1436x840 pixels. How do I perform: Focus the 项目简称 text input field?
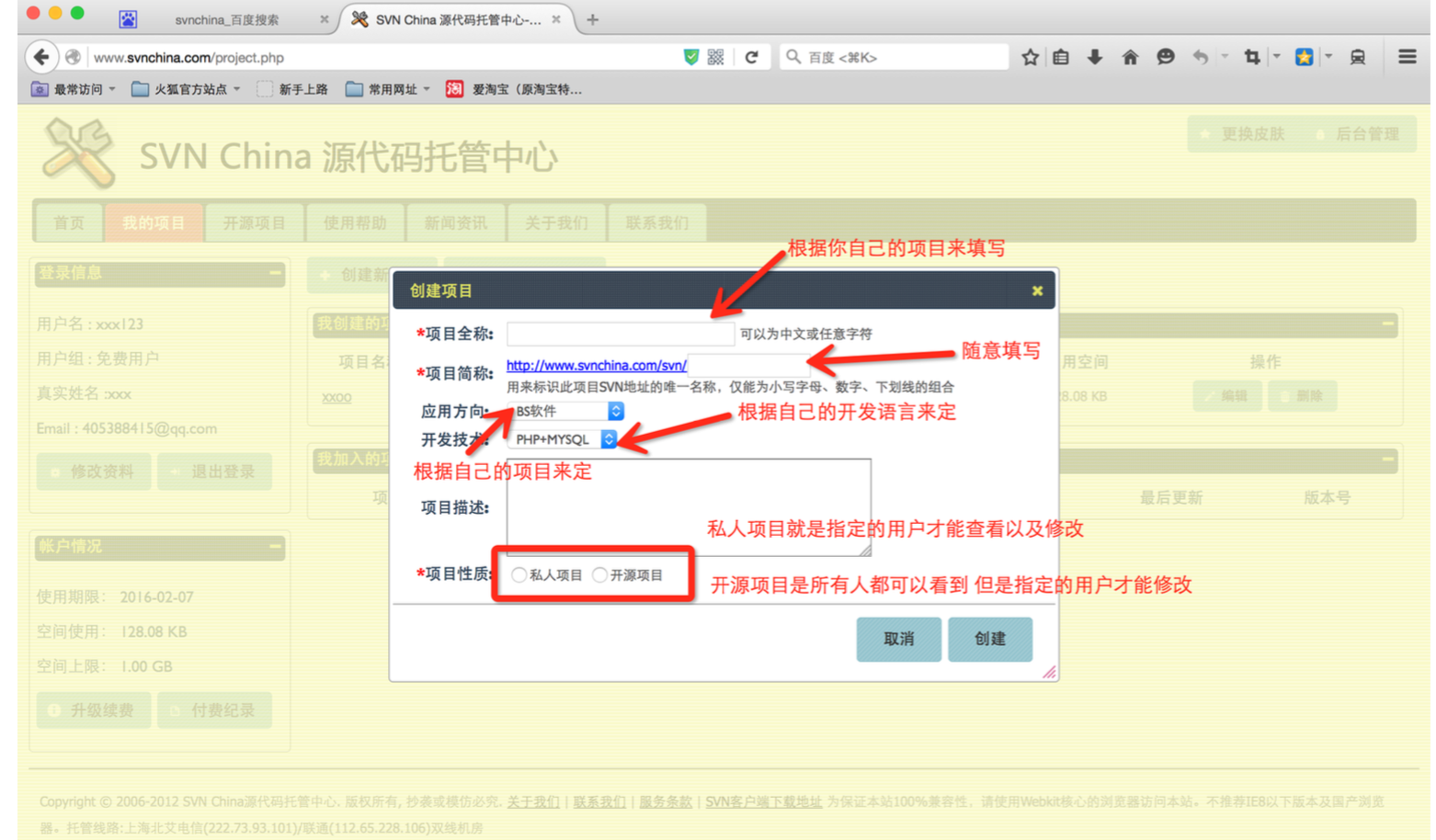747,365
